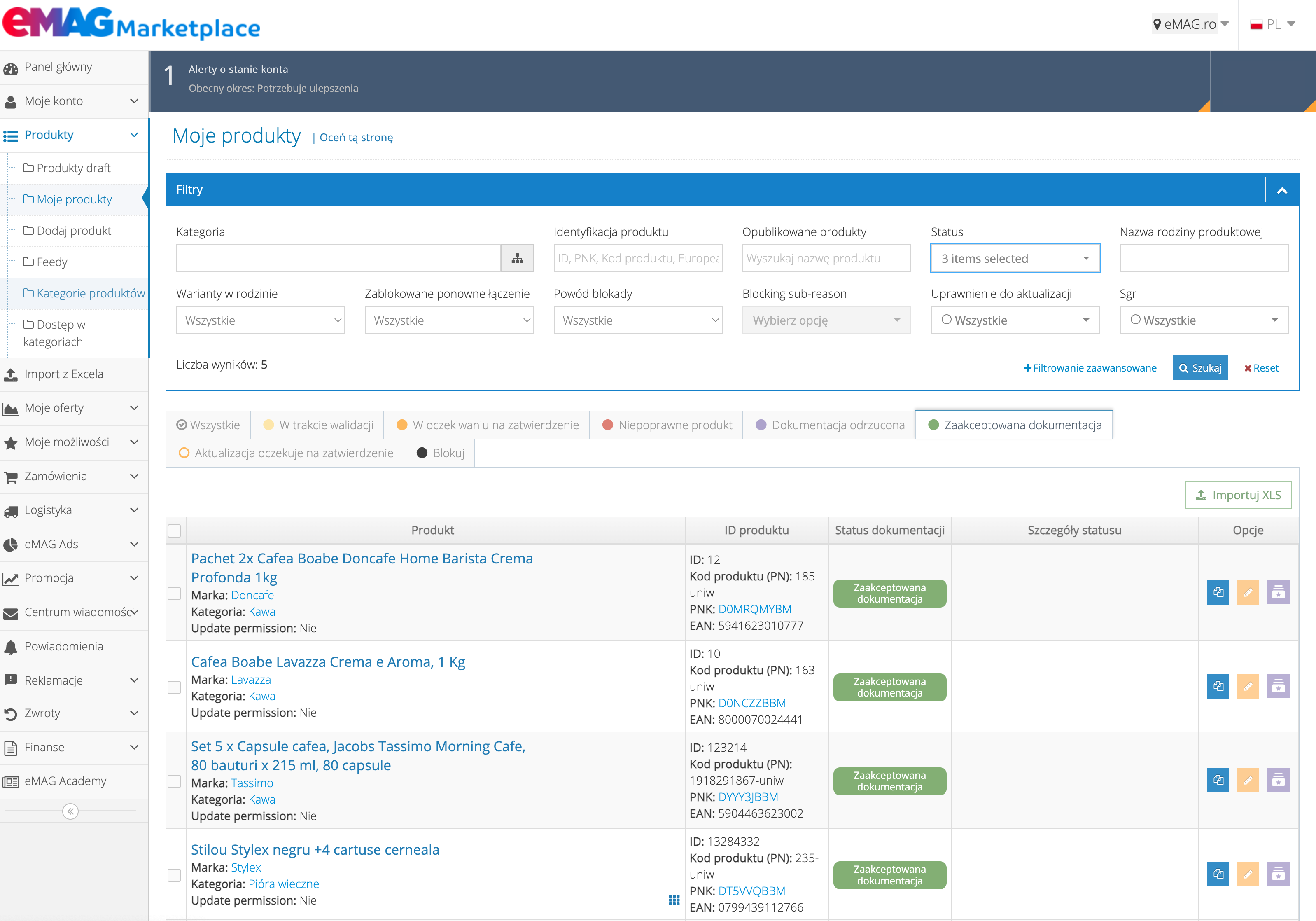
Task: Click the category tree icon beside Kategoria
Action: 517,258
